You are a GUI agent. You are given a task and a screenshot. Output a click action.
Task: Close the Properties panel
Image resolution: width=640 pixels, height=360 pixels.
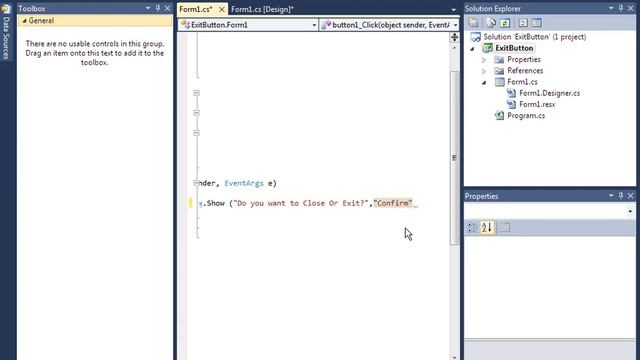coord(630,196)
